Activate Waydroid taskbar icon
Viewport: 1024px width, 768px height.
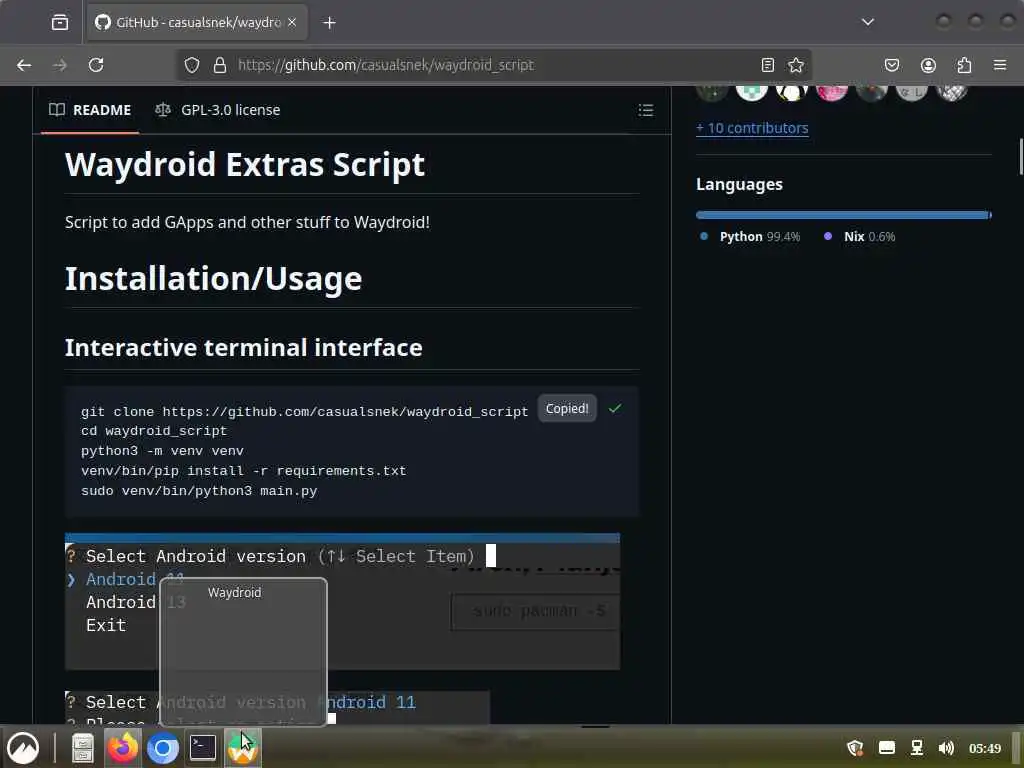click(x=243, y=748)
